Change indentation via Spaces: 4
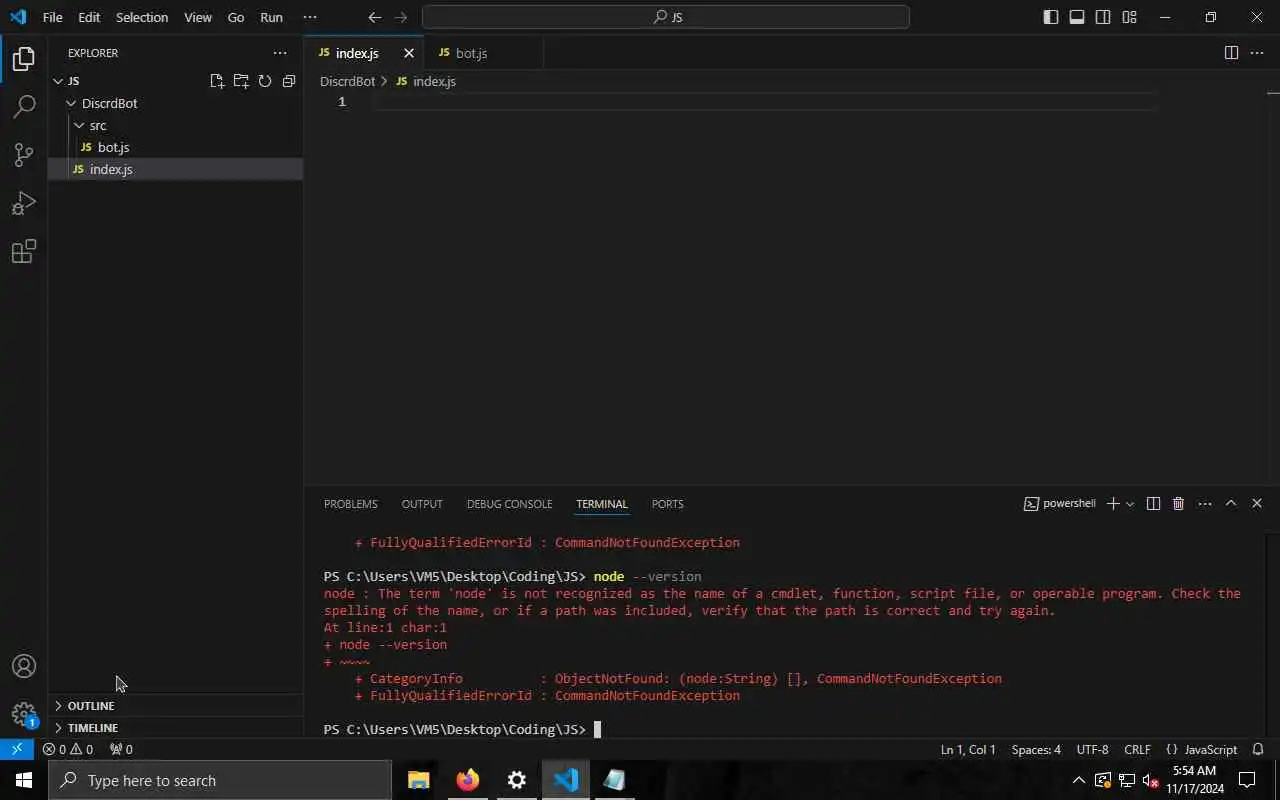This screenshot has width=1280, height=800. [1036, 749]
